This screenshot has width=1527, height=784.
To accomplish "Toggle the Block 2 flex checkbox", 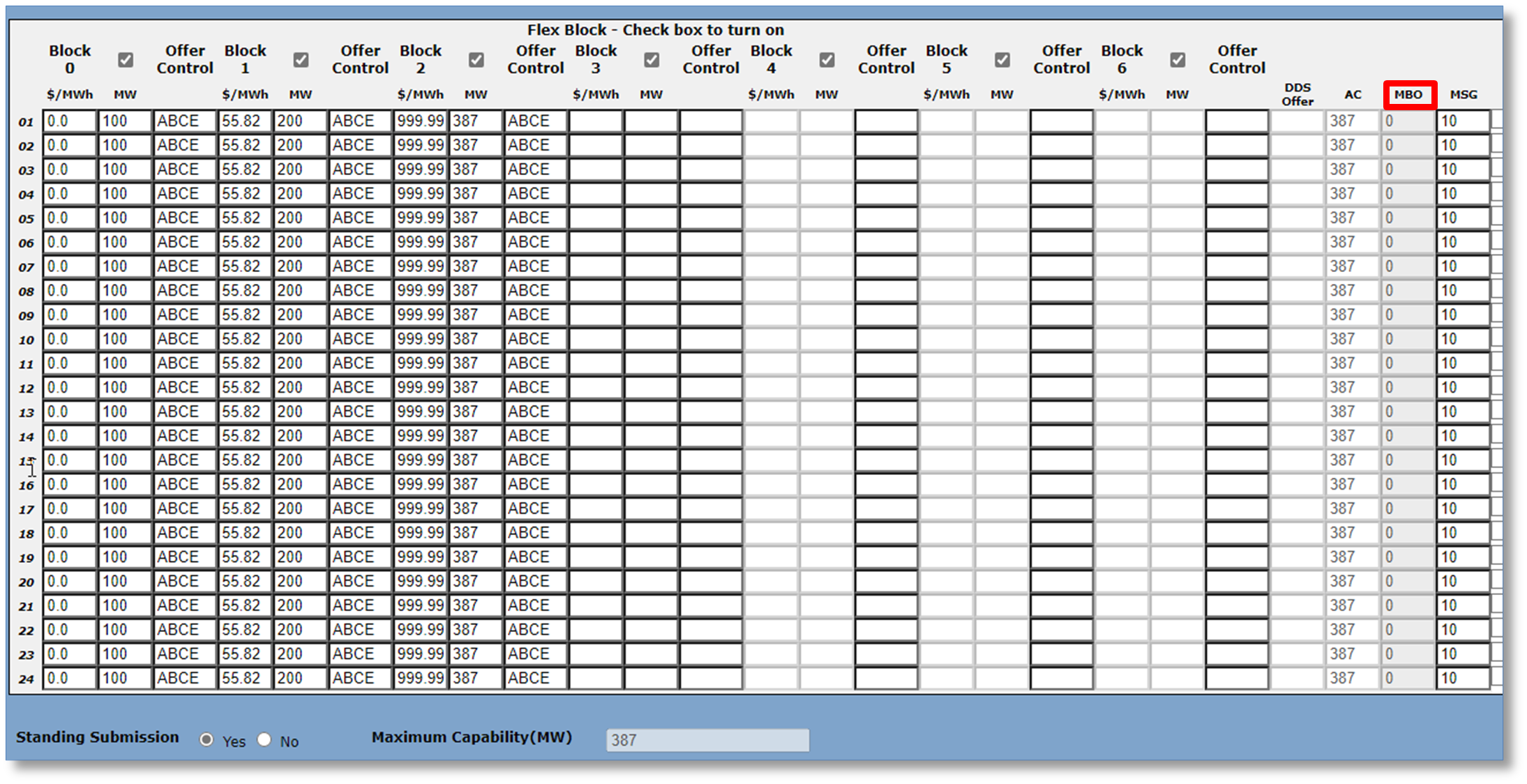I will (x=476, y=60).
